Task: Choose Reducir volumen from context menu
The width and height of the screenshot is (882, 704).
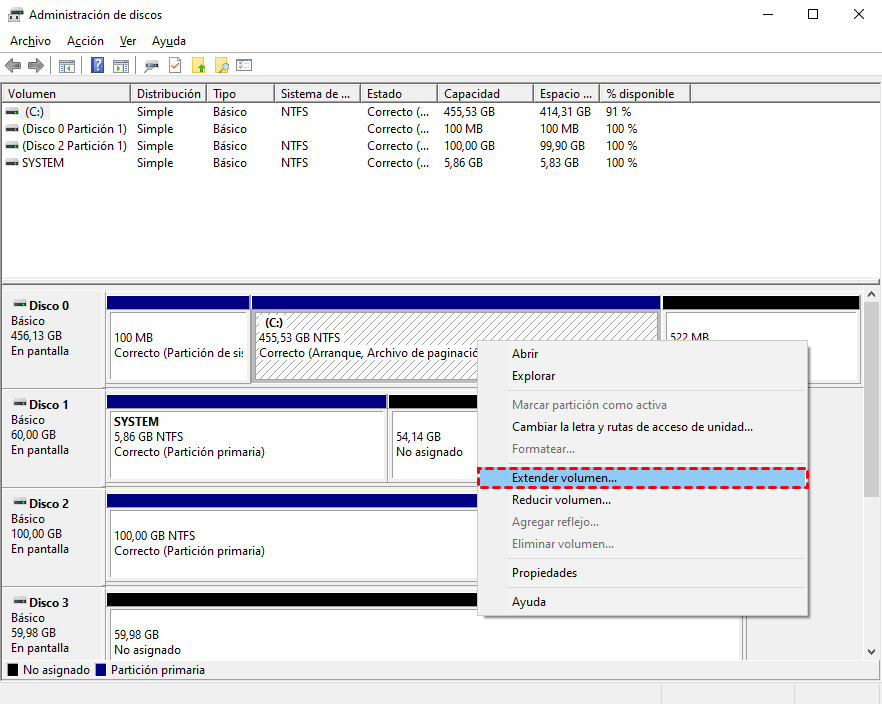Action: pyautogui.click(x=561, y=500)
